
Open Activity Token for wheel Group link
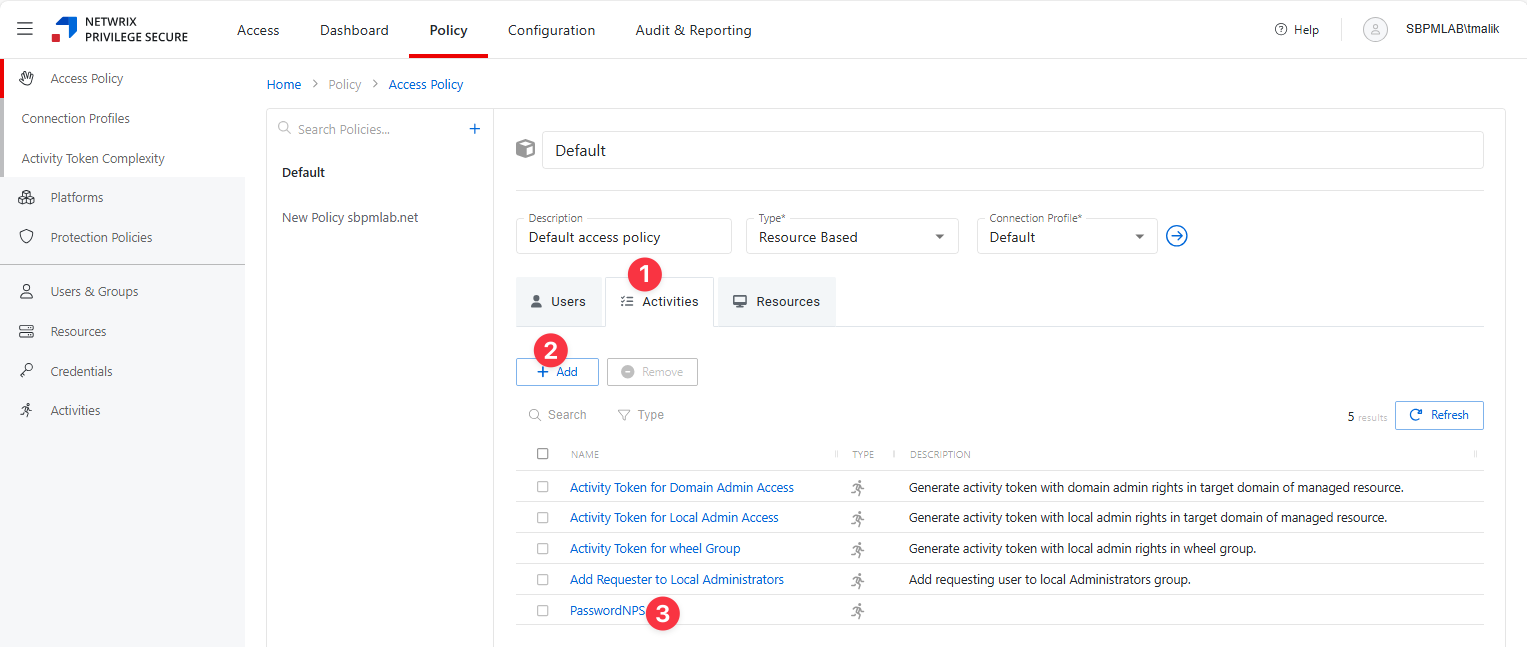point(655,549)
